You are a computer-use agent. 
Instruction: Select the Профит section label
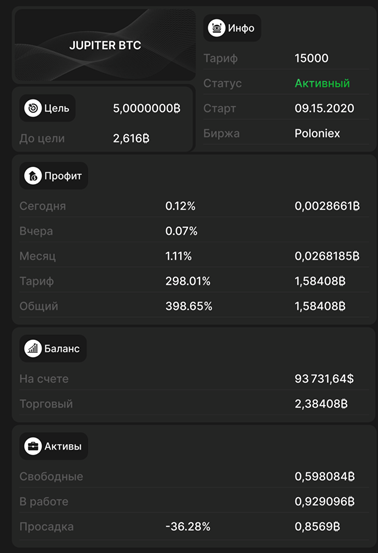point(63,176)
